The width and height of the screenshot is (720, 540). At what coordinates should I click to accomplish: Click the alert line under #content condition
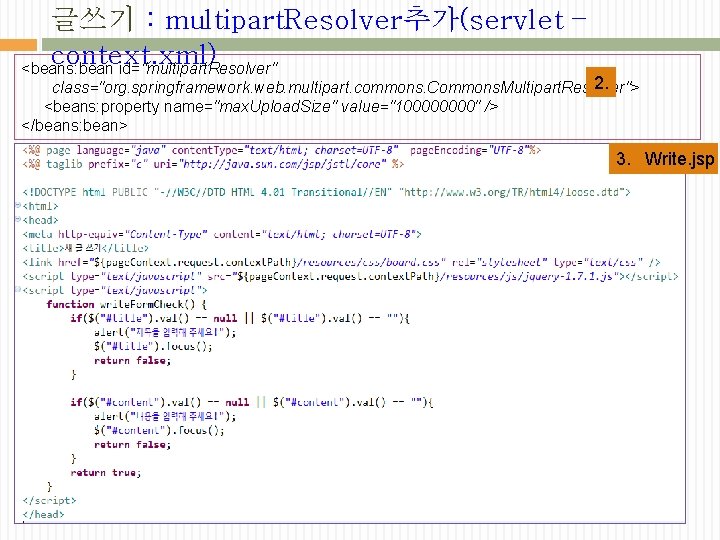click(x=165, y=416)
